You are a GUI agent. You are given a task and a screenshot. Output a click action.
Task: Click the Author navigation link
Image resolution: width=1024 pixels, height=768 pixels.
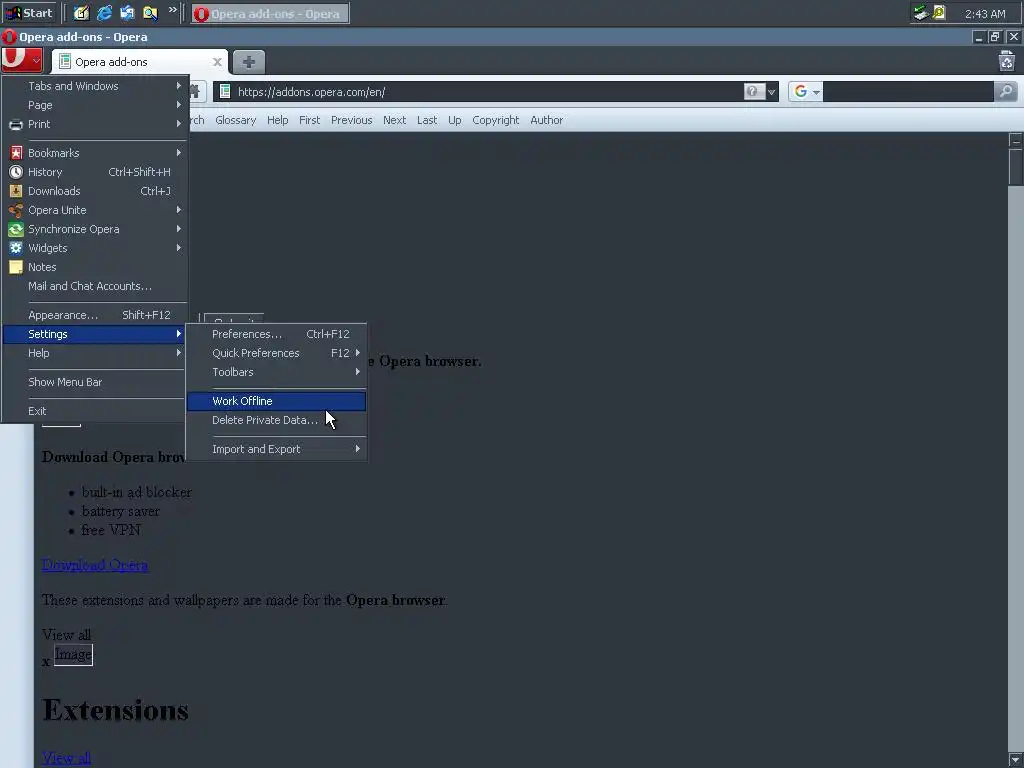(x=547, y=120)
